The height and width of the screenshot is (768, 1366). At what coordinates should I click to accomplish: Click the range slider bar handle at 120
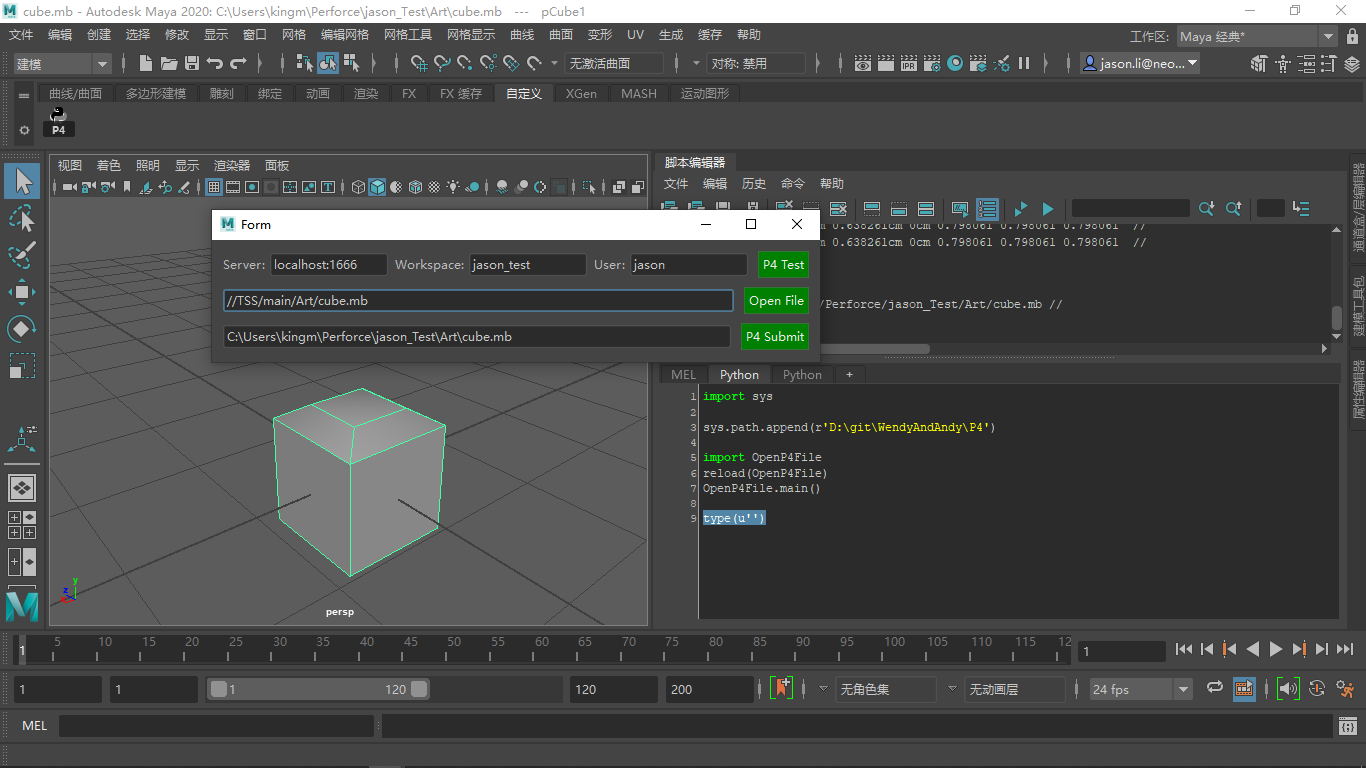419,689
